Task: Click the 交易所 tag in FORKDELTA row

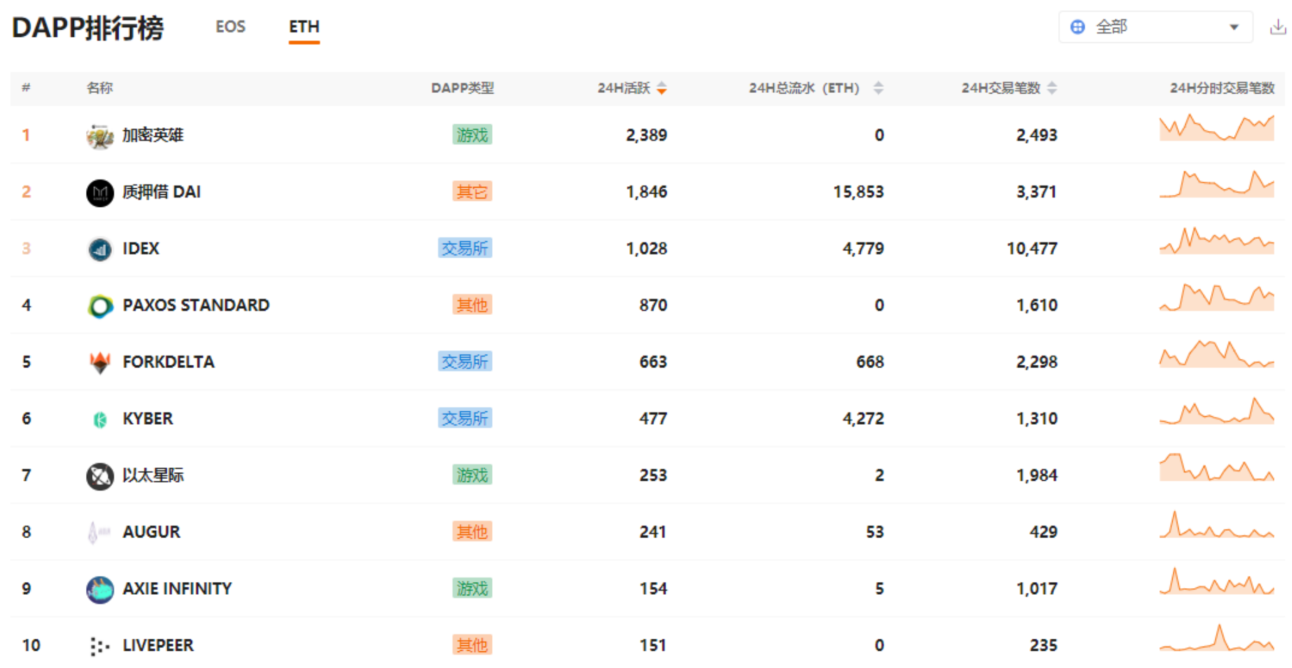Action: click(x=465, y=361)
